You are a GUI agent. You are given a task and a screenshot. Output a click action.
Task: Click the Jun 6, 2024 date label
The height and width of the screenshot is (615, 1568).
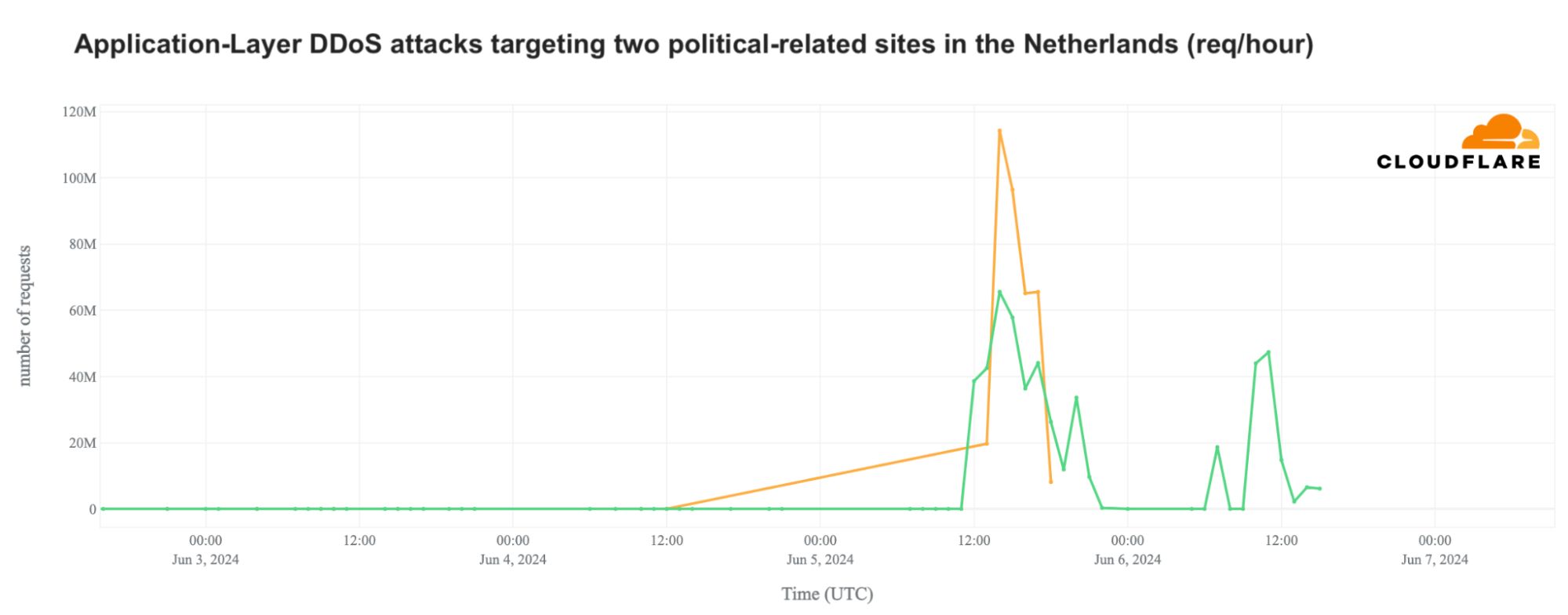1127,559
